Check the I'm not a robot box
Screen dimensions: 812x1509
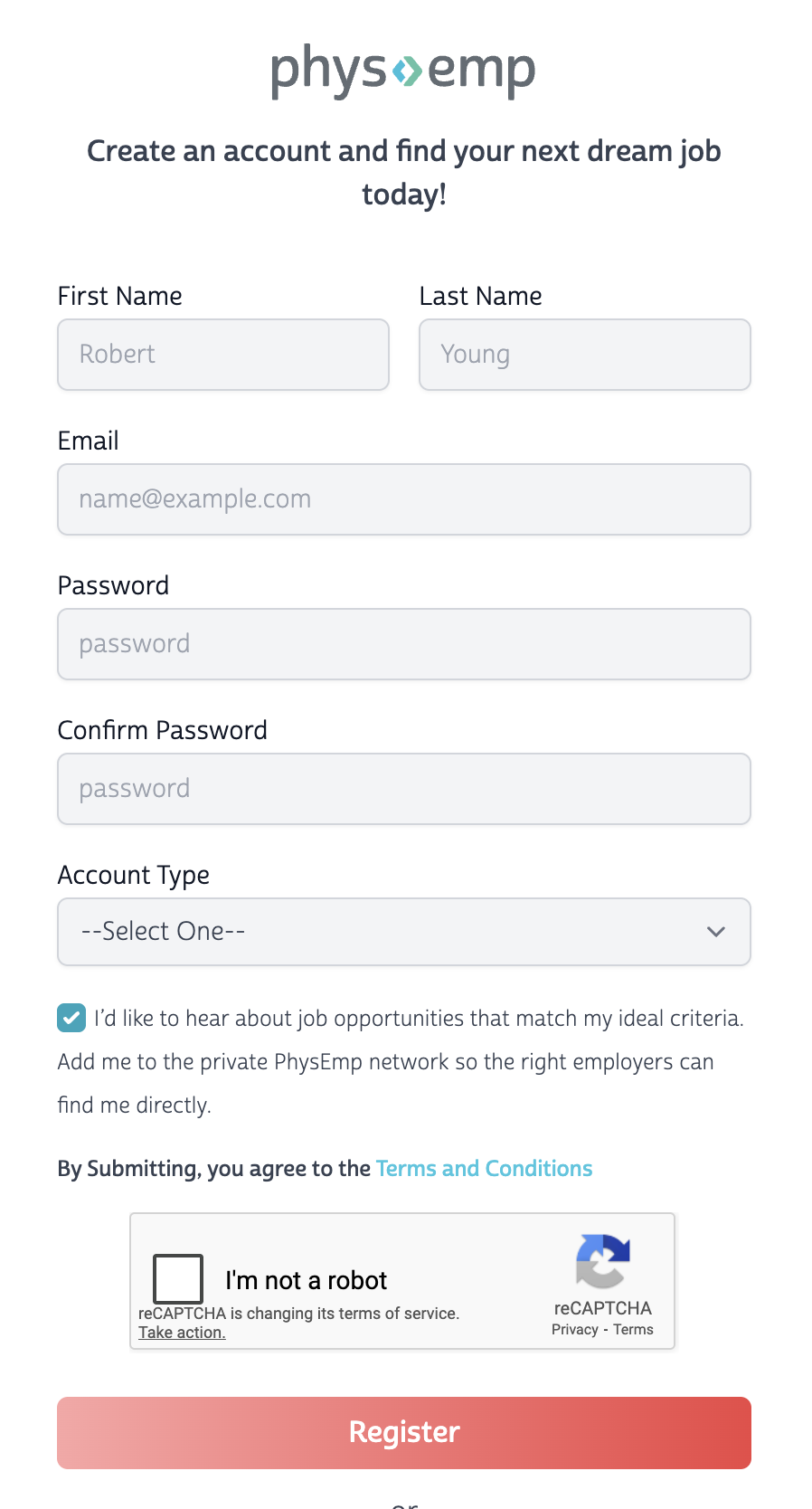point(178,1278)
